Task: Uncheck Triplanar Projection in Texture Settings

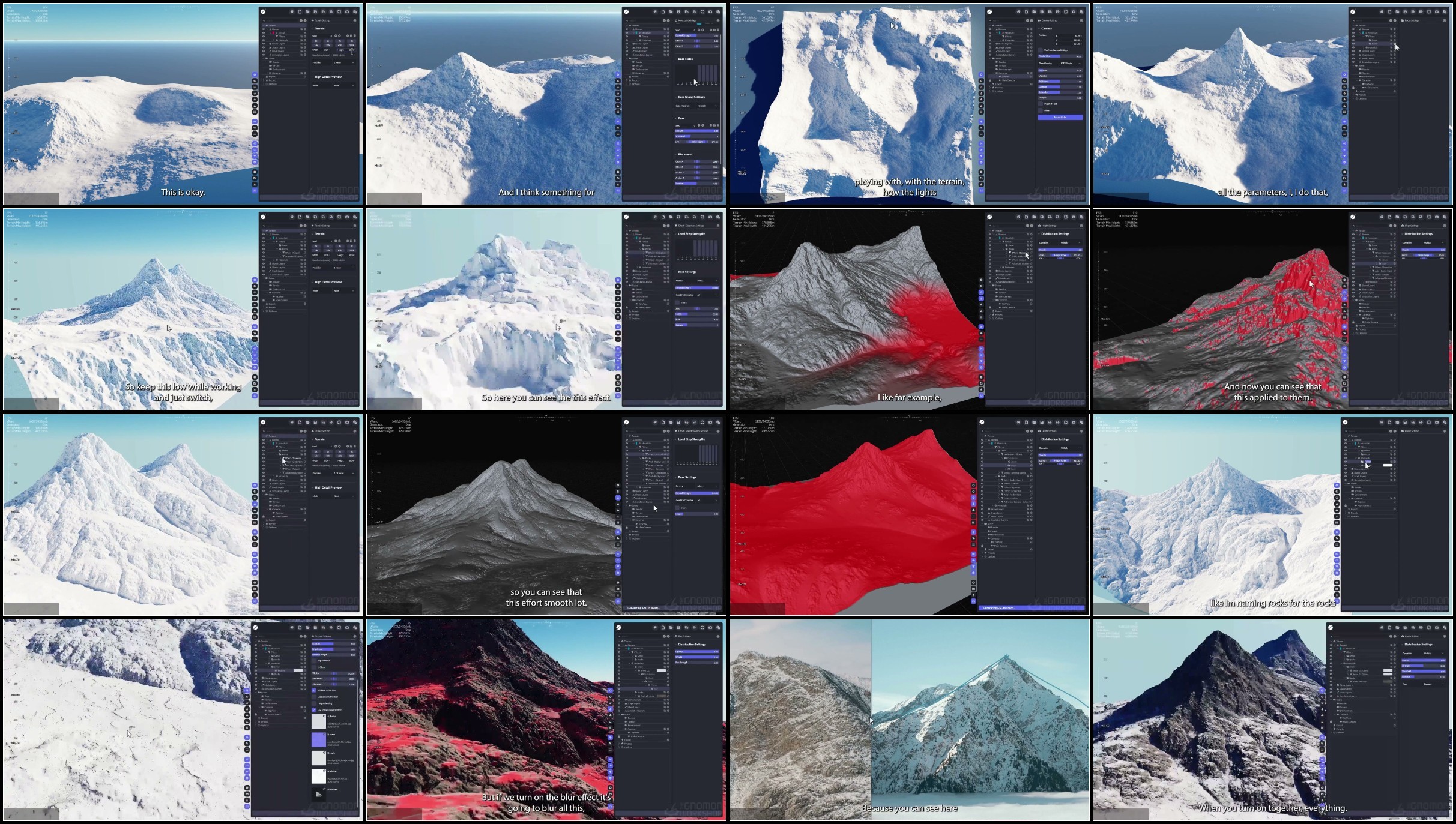Action: point(314,690)
